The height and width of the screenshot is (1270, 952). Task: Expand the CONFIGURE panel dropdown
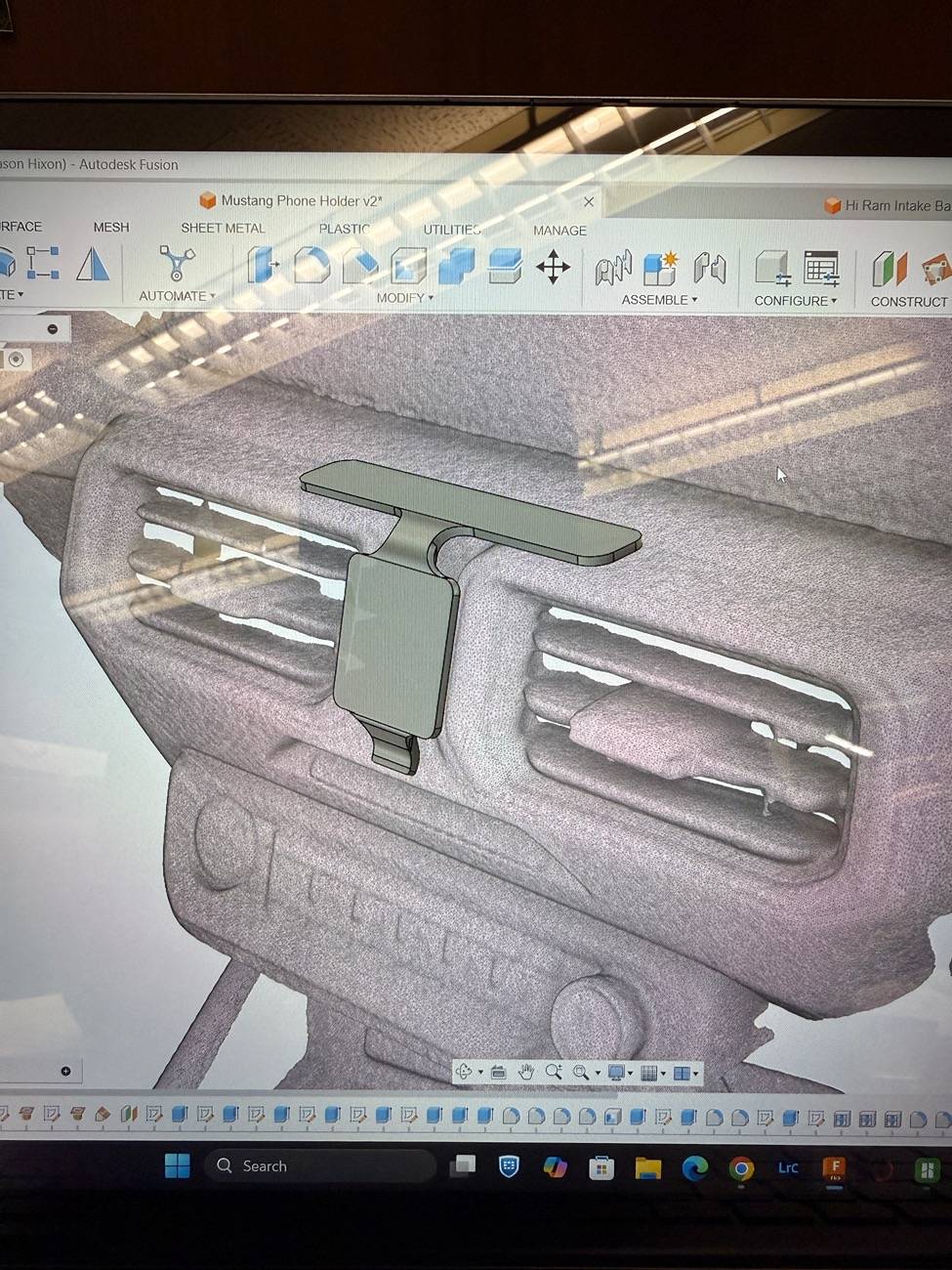796,301
